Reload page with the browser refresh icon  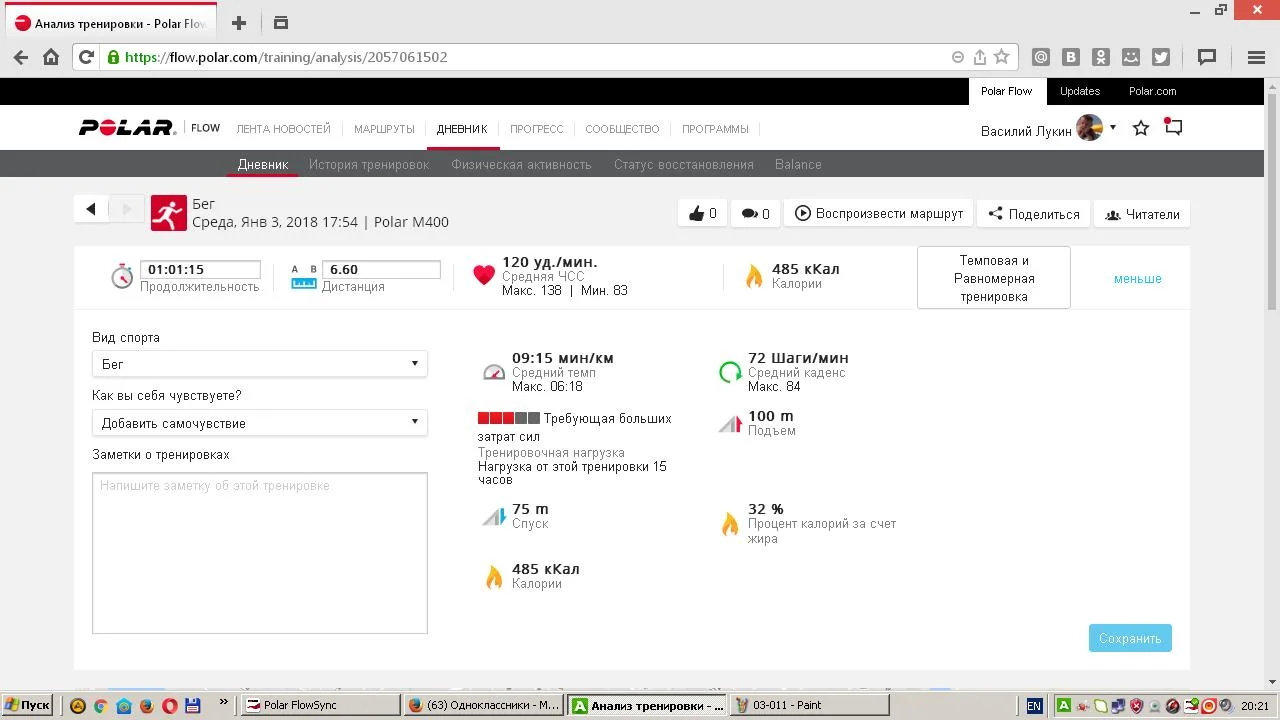click(x=87, y=57)
